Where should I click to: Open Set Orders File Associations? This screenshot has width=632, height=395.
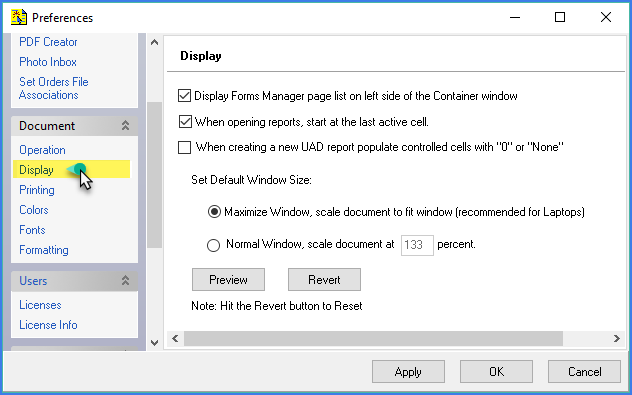[54, 88]
